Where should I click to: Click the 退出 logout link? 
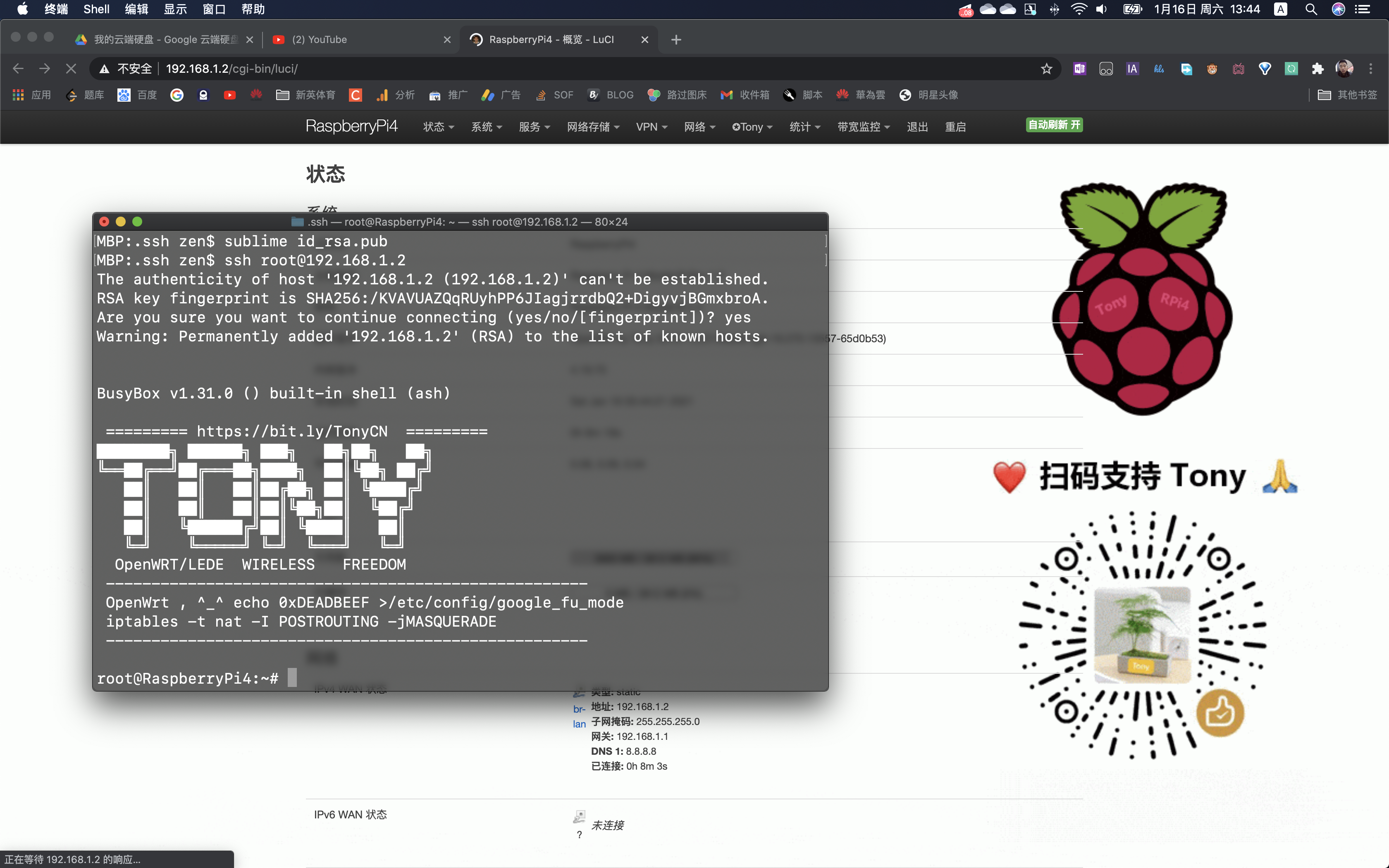coord(917,127)
